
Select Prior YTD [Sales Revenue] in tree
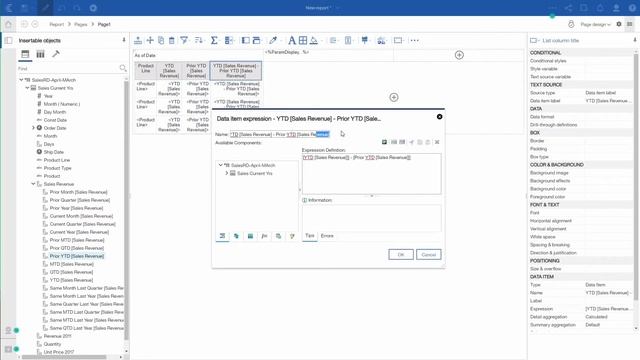(x=77, y=256)
